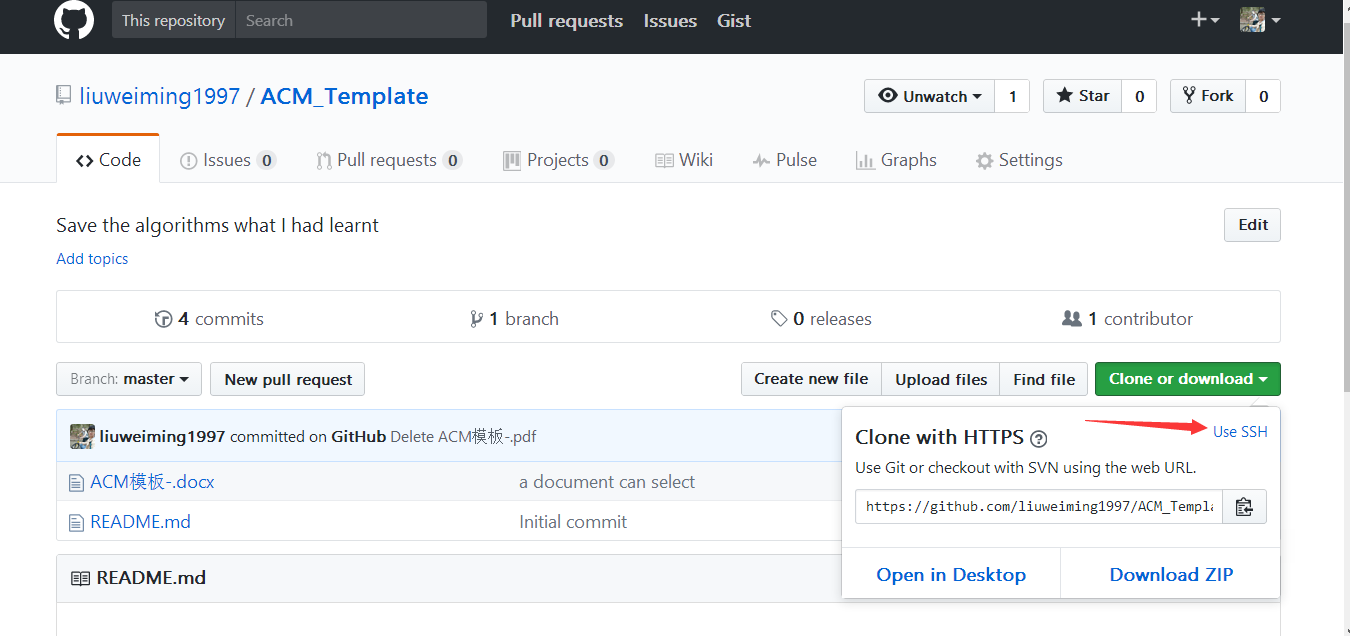The height and width of the screenshot is (636, 1350).
Task: Click Download ZIP
Action: 1171,575
